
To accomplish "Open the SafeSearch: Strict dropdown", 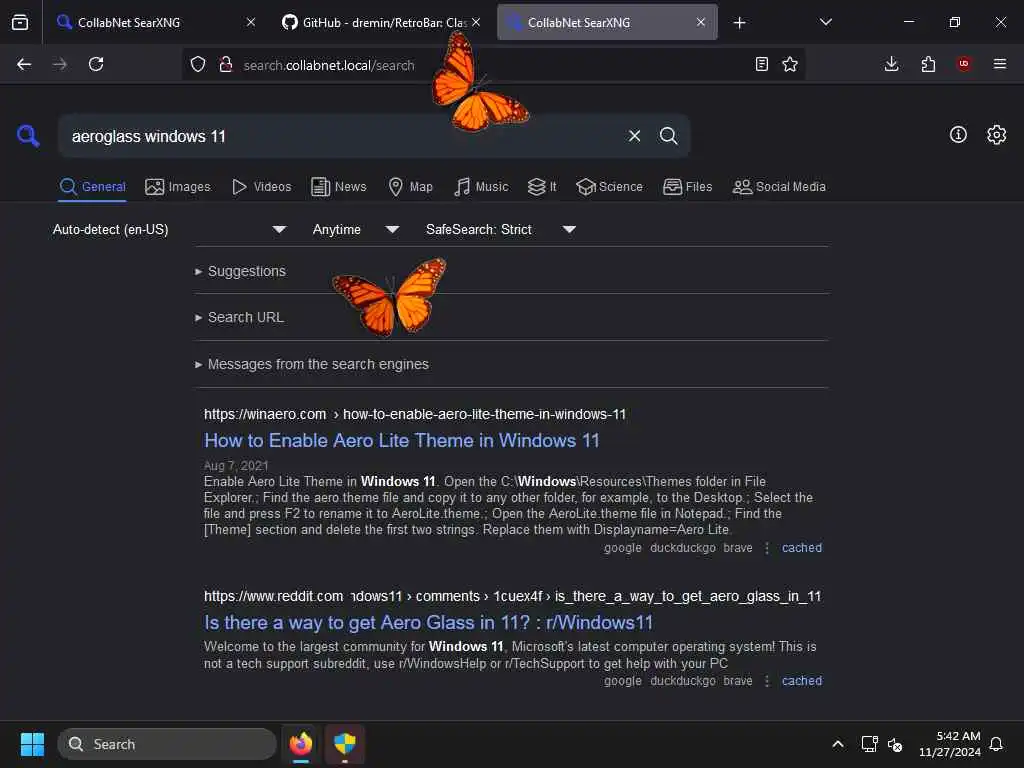I will tap(501, 229).
